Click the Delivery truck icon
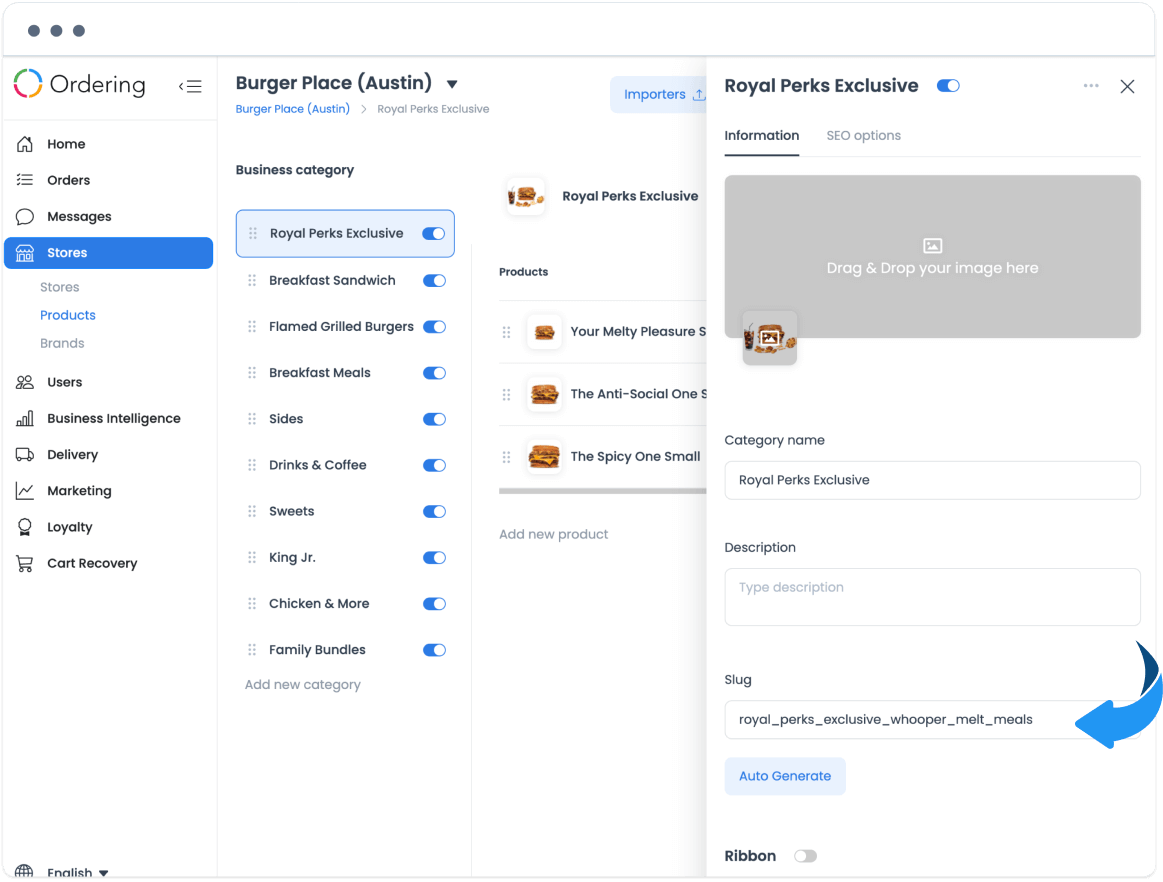Screen dimensions: 1163x882 pyautogui.click(x=24, y=455)
